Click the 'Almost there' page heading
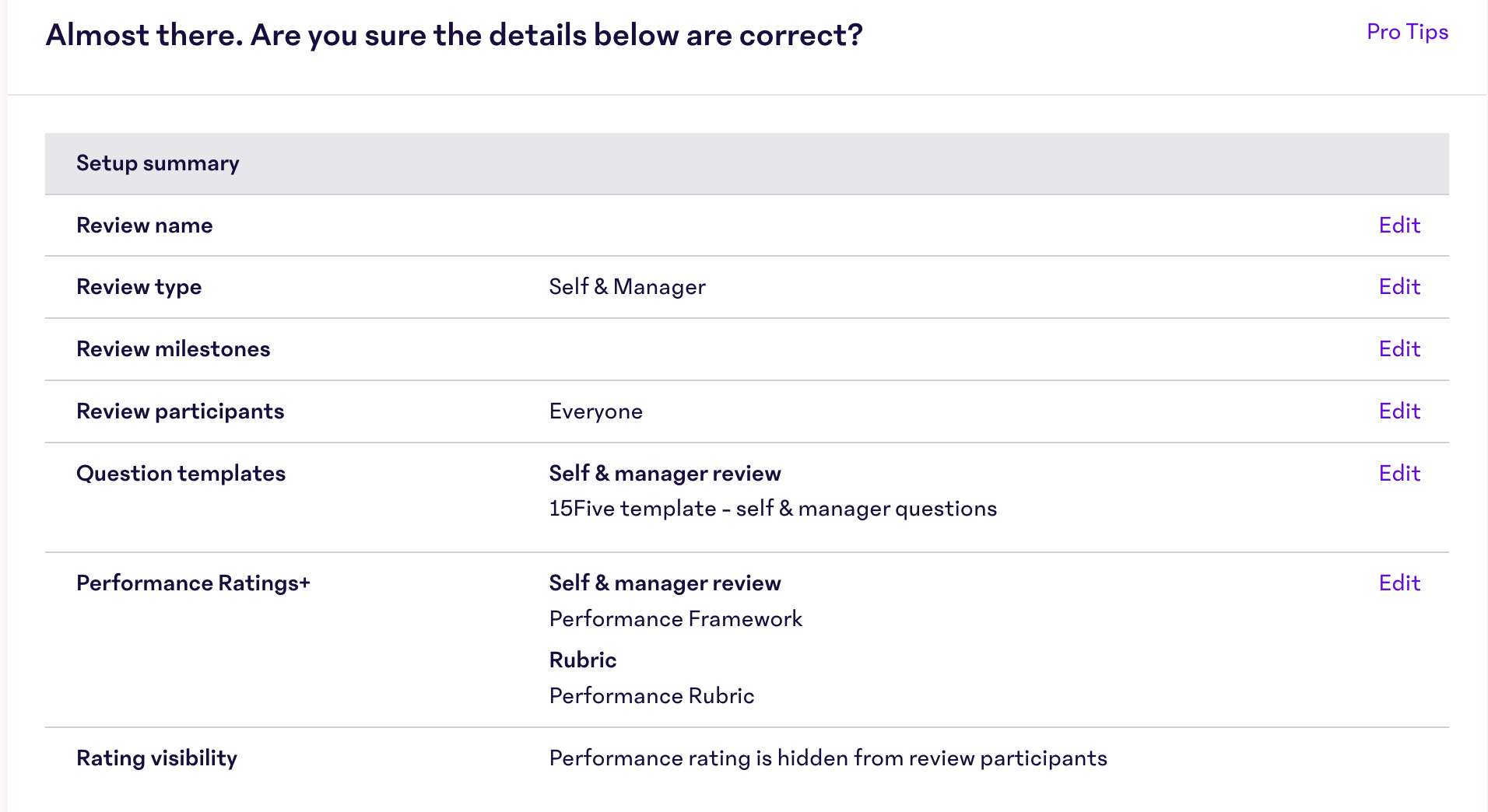 pyautogui.click(x=454, y=35)
